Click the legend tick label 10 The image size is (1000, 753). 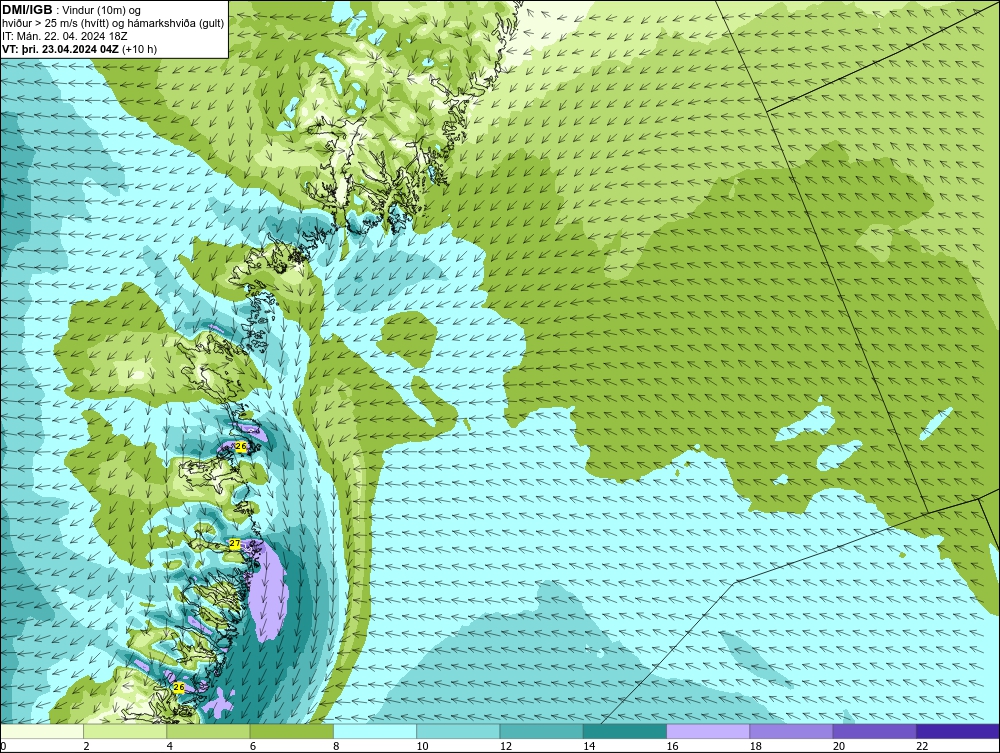click(422, 747)
